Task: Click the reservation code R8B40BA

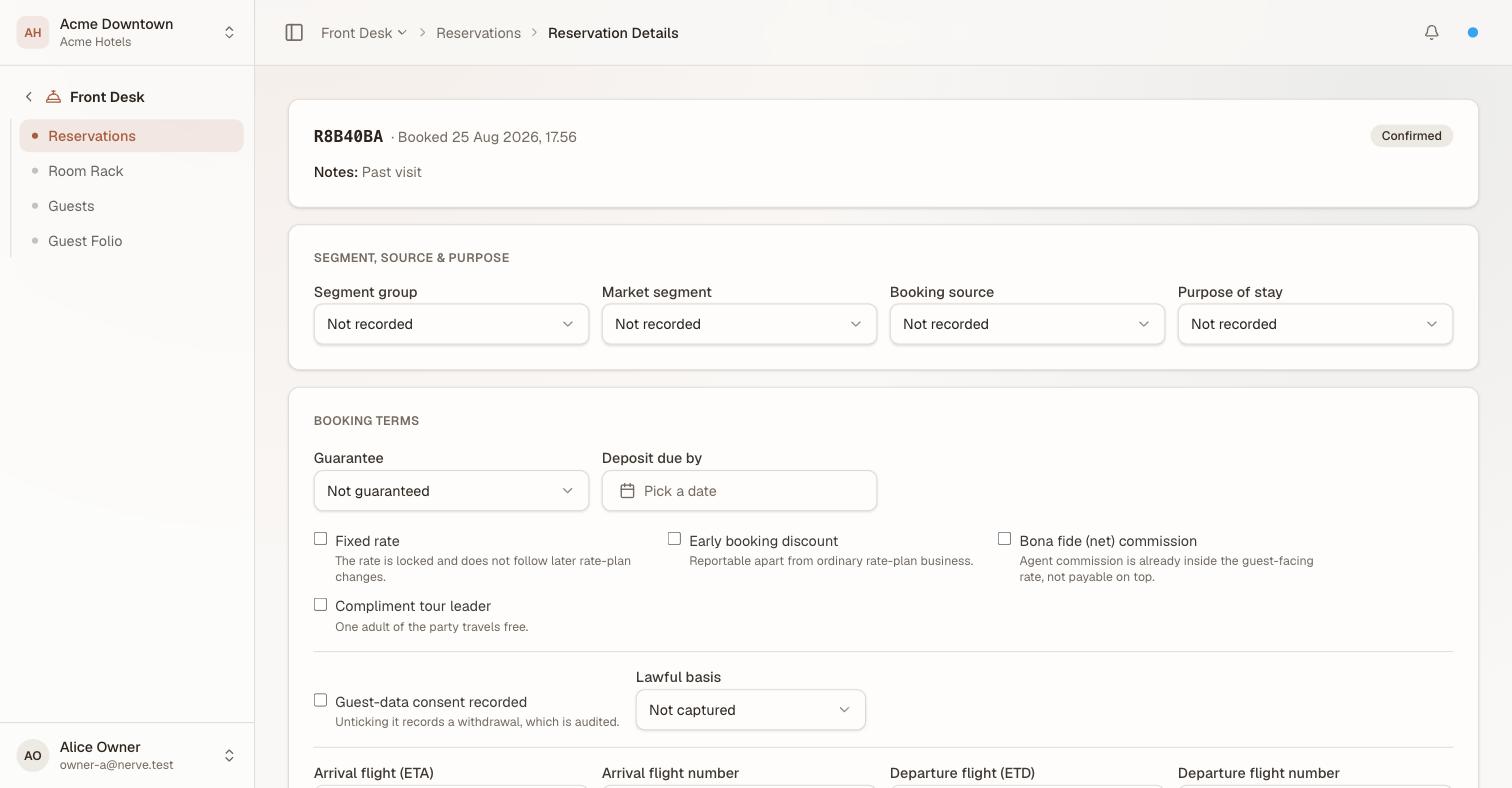Action: pos(348,137)
